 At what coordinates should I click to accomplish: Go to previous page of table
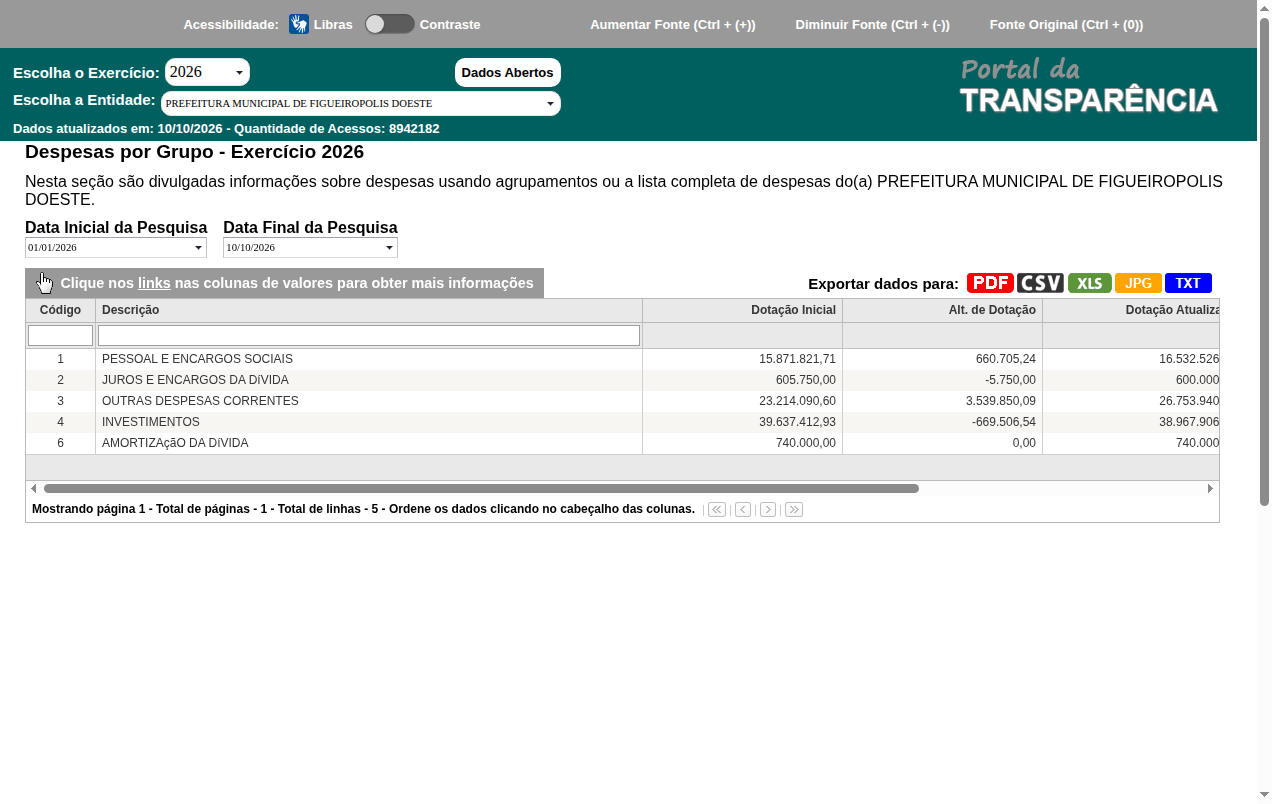[x=743, y=510]
